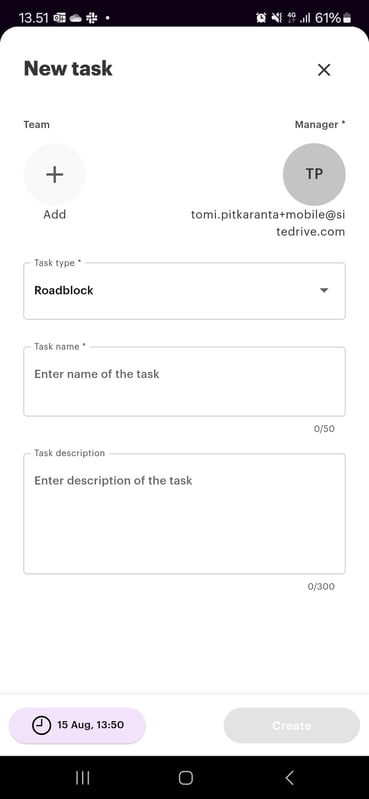369x799 pixels.
Task: Tap the Android back arrow
Action: (289, 778)
